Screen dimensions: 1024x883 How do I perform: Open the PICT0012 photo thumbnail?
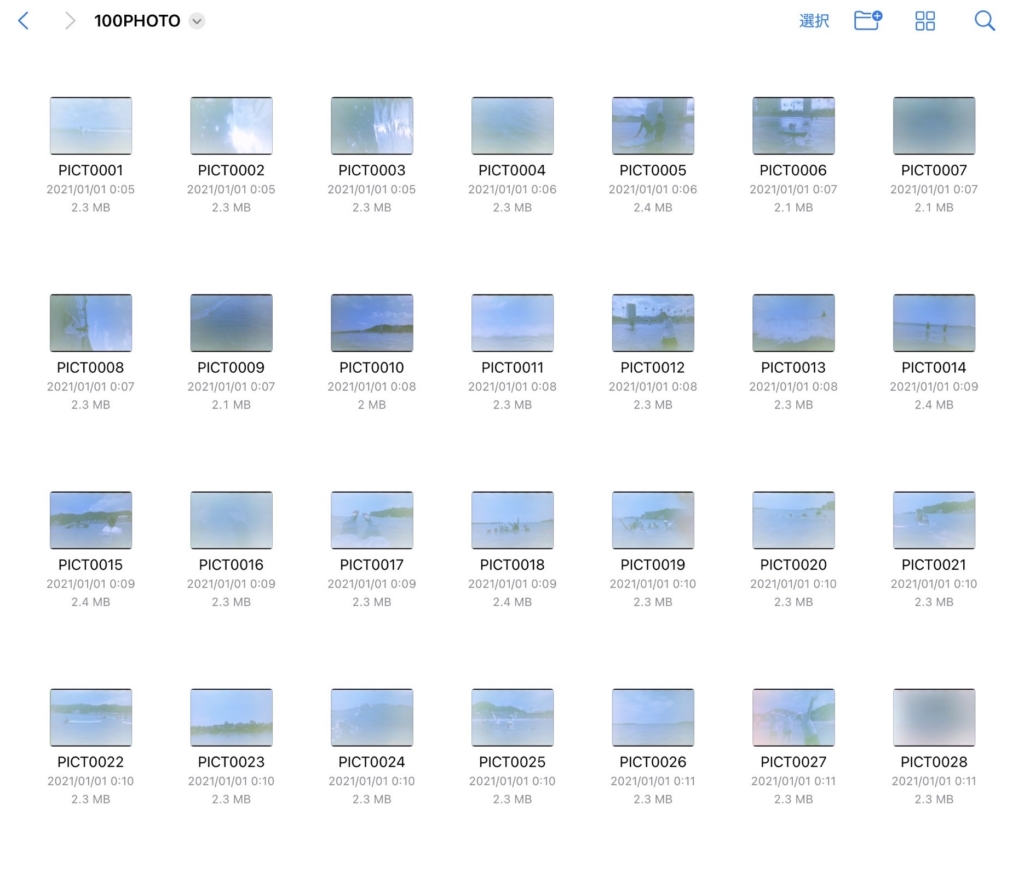[653, 323]
